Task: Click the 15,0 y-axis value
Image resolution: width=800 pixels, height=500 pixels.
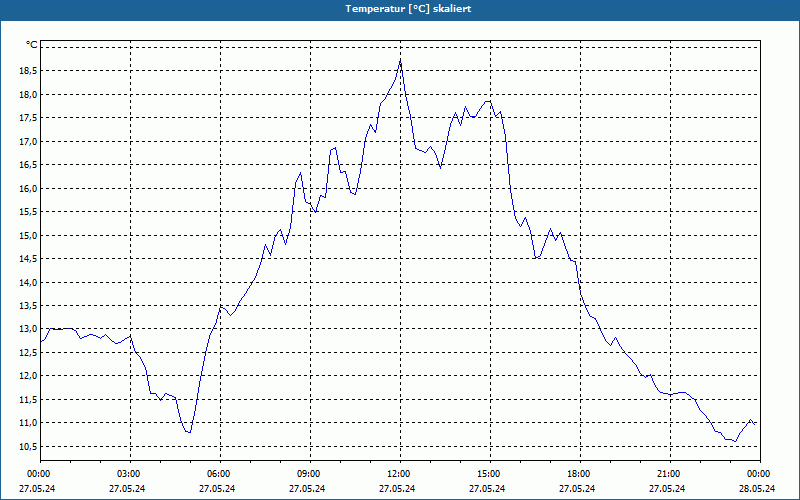Action: [x=28, y=235]
